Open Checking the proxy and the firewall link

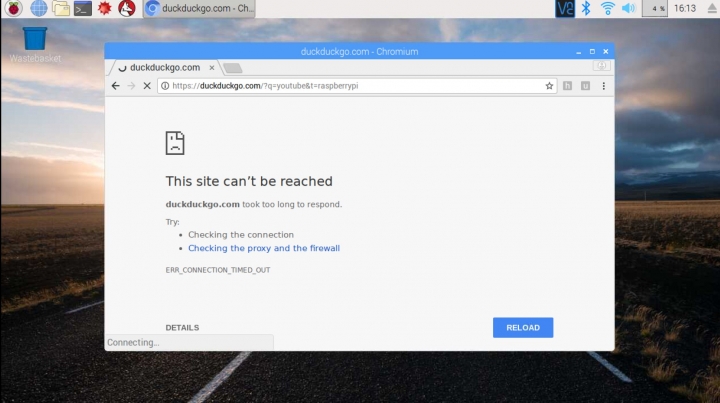[x=264, y=248]
